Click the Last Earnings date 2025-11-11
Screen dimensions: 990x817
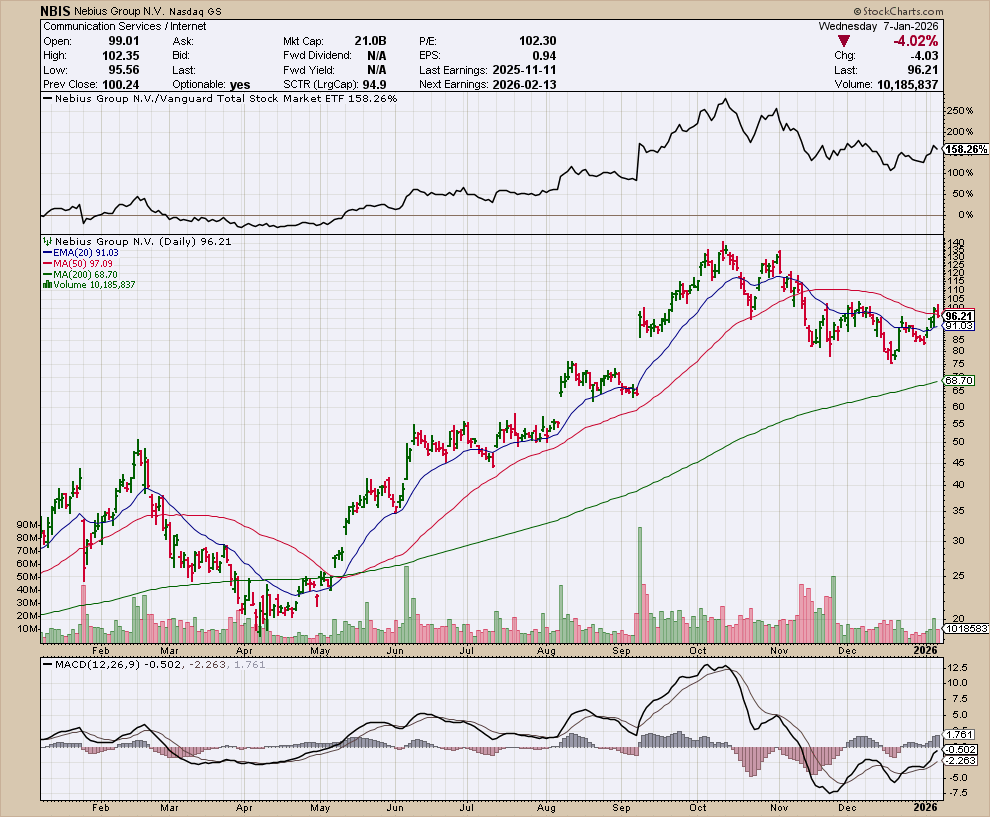click(x=524, y=70)
